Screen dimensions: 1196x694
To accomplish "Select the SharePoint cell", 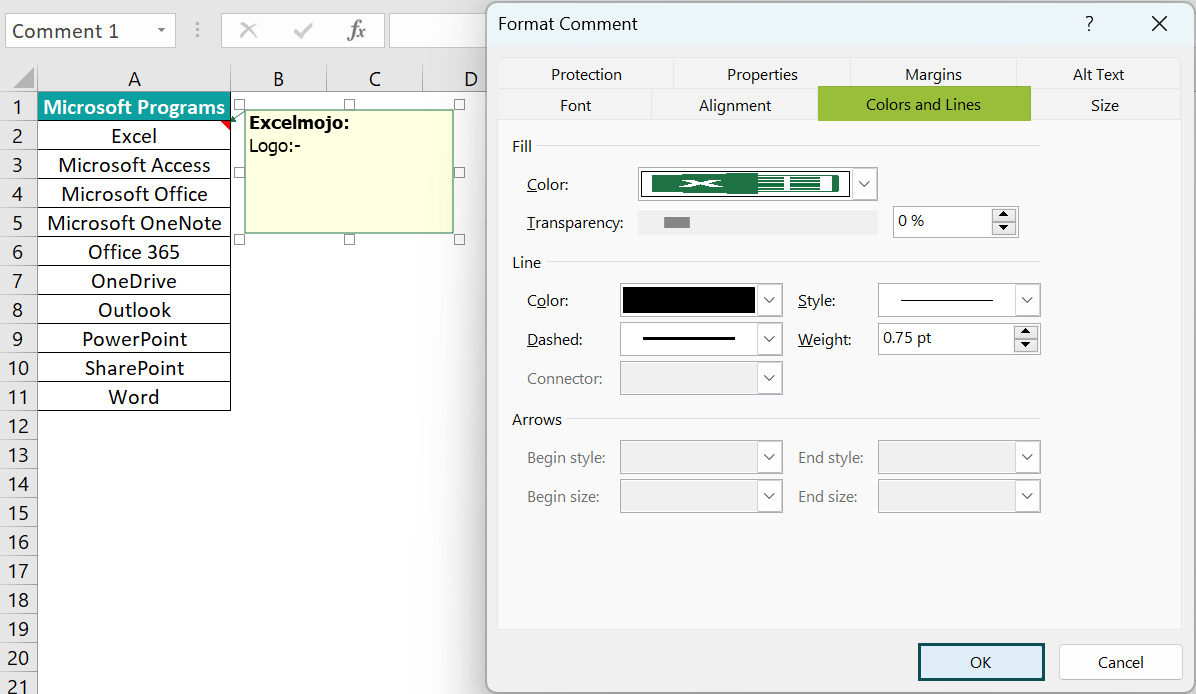I will click(133, 368).
